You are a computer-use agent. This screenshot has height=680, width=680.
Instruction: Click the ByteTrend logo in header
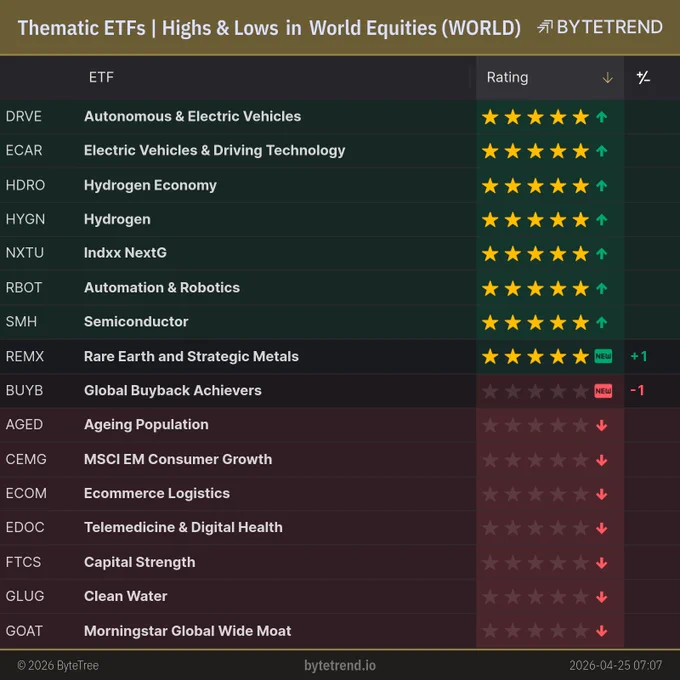[600, 27]
